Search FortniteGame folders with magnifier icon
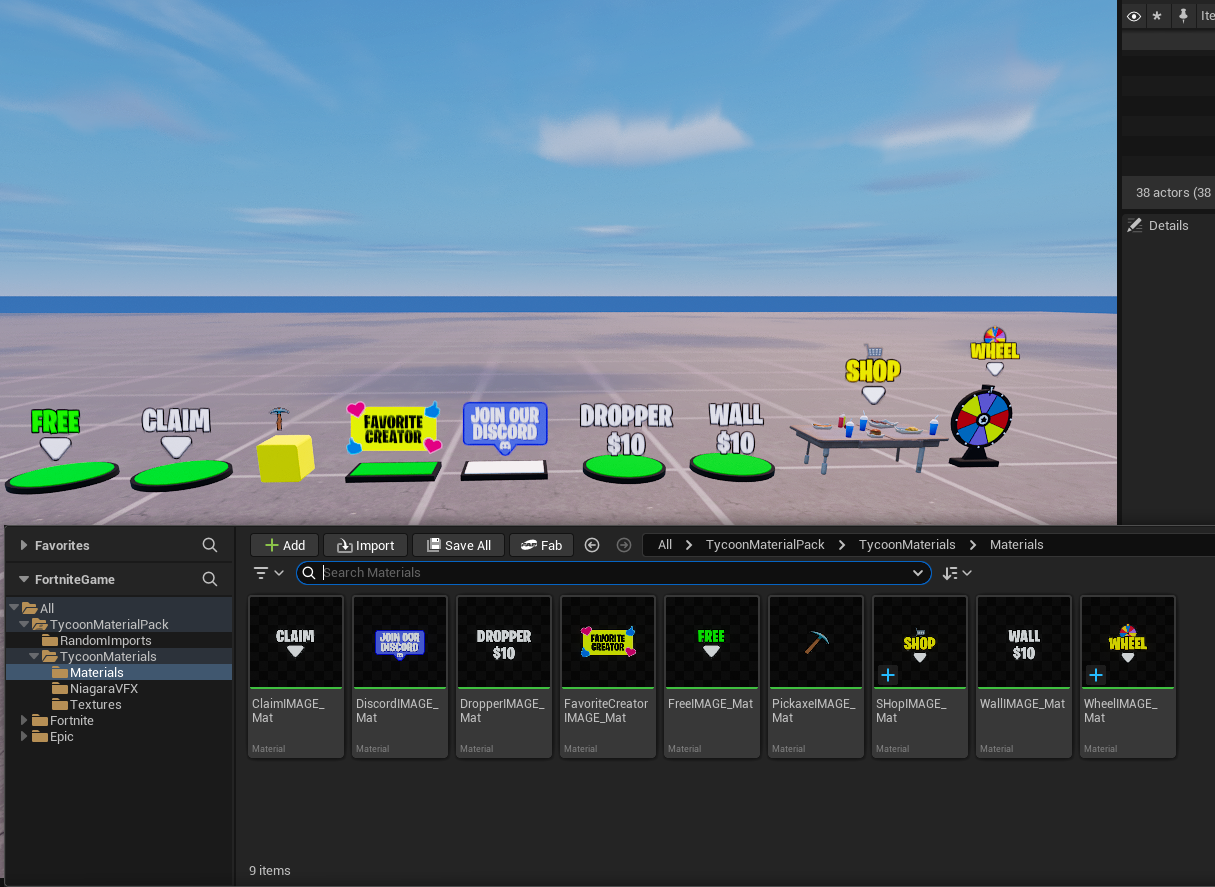Screen dimensions: 1215x887 pos(210,579)
